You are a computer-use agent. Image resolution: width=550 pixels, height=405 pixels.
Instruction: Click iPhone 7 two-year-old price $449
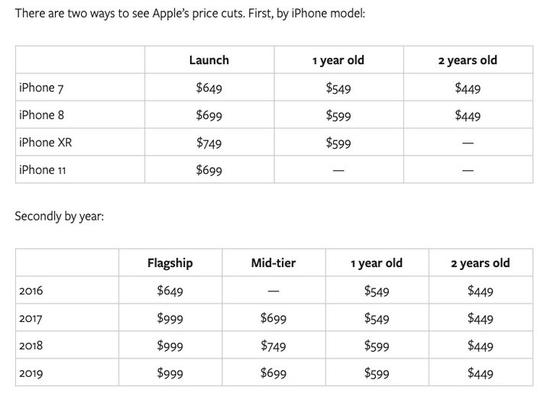(x=468, y=88)
